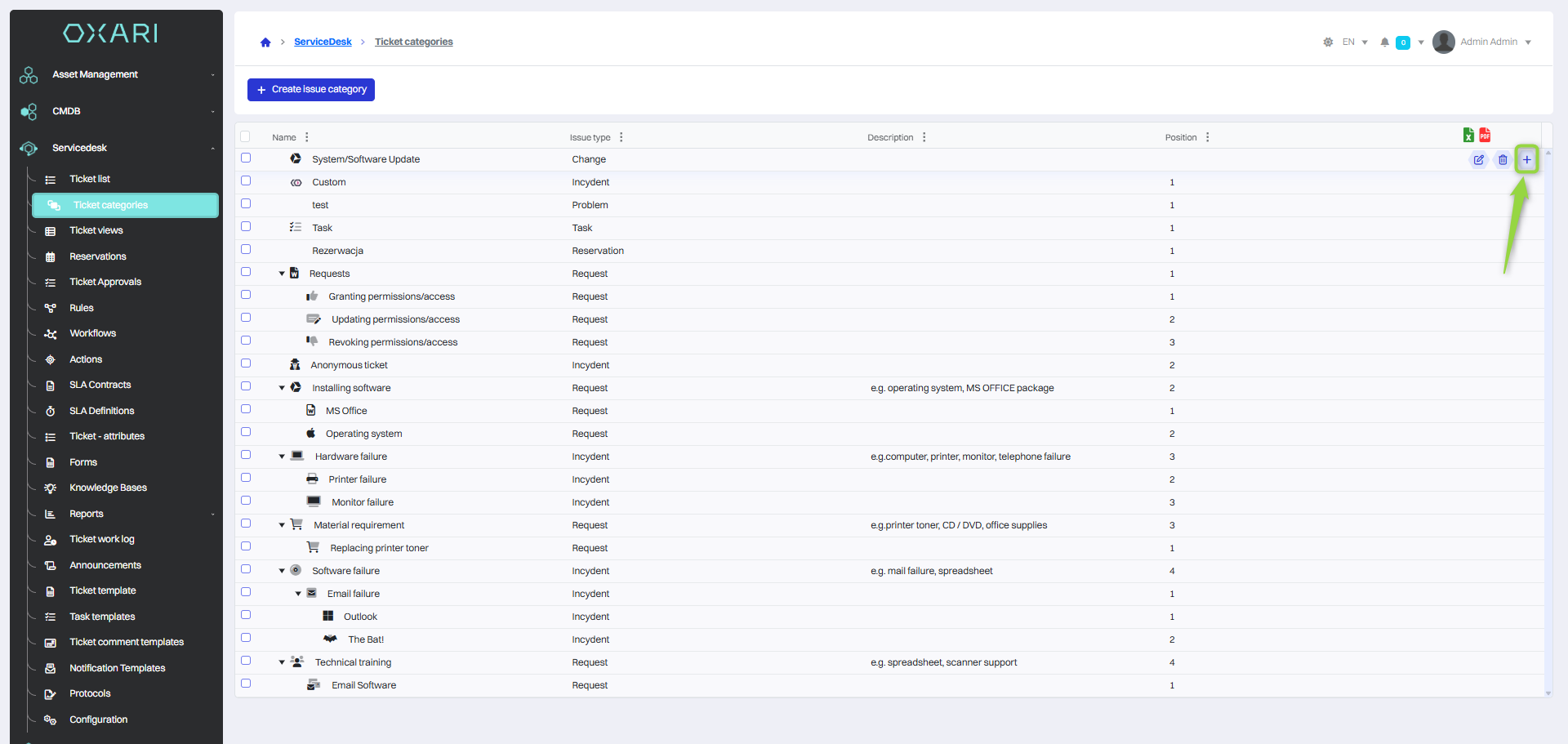
Task: Open notifications bell icon
Action: coord(1384,42)
